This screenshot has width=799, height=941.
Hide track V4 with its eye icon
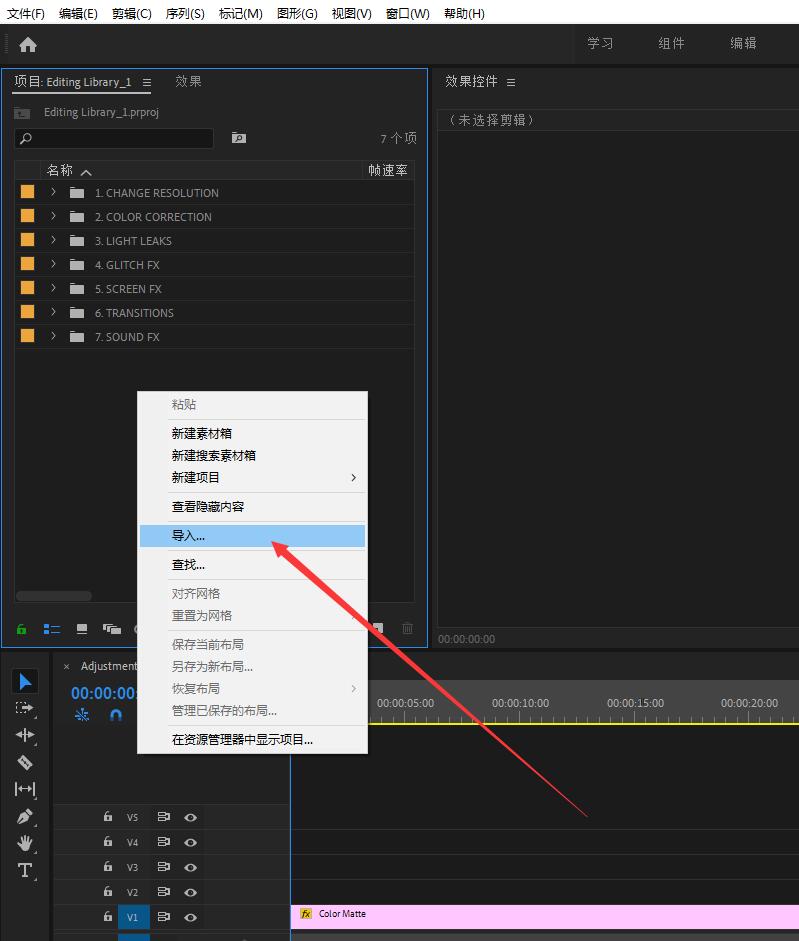point(190,843)
